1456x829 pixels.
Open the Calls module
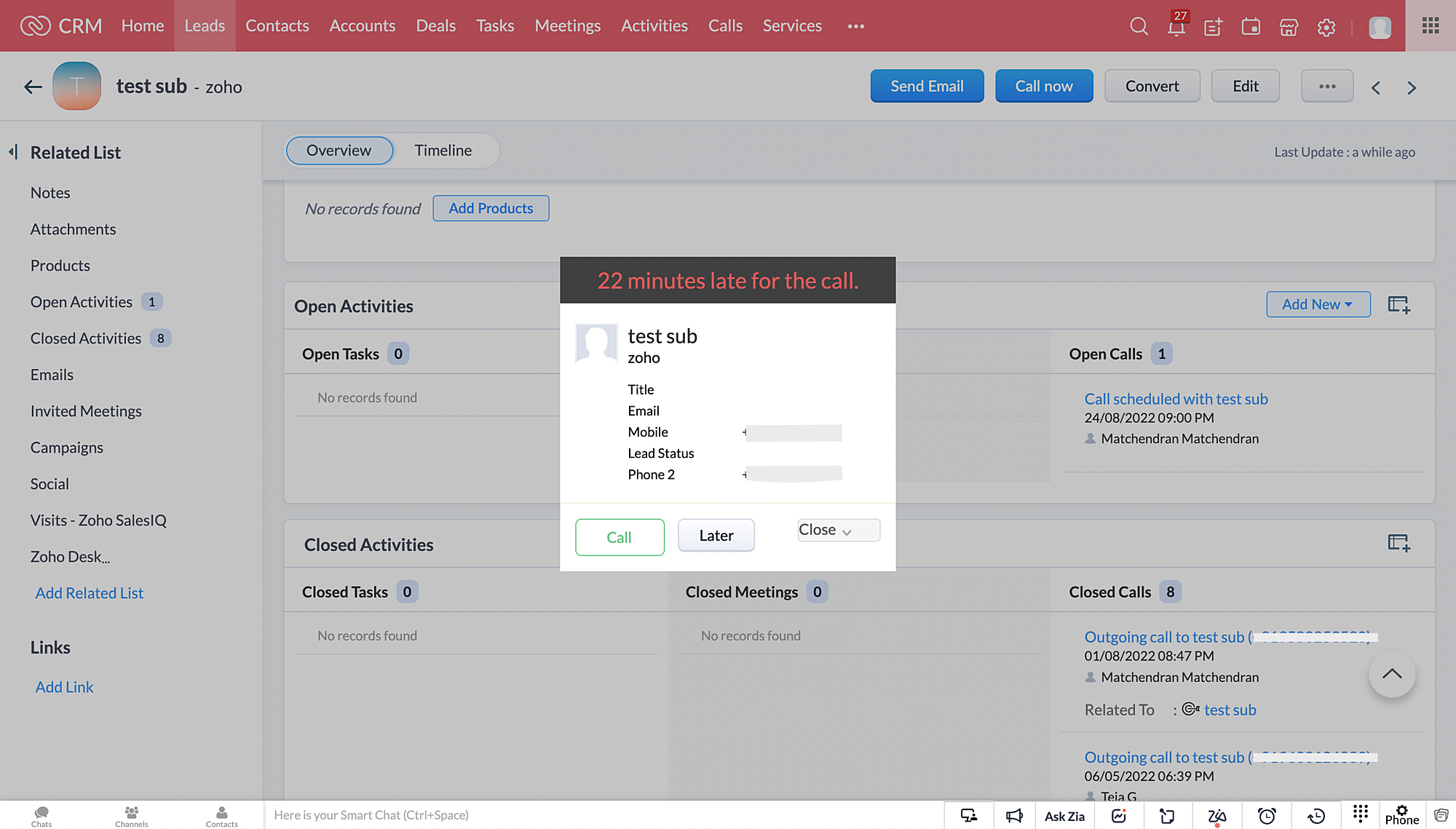click(725, 25)
